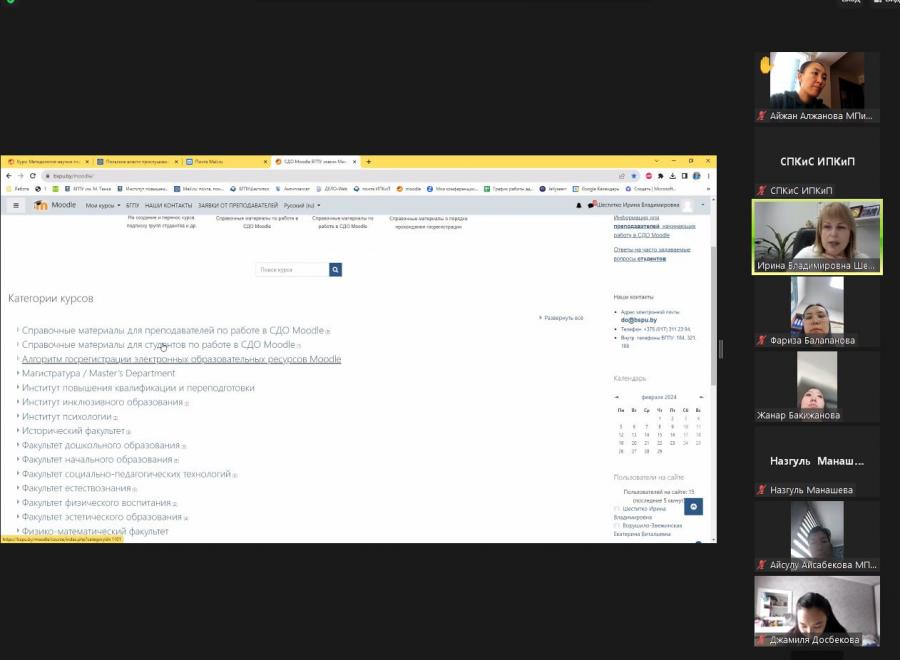Open a new browser tab with plus
This screenshot has width=900, height=660.
(x=368, y=162)
